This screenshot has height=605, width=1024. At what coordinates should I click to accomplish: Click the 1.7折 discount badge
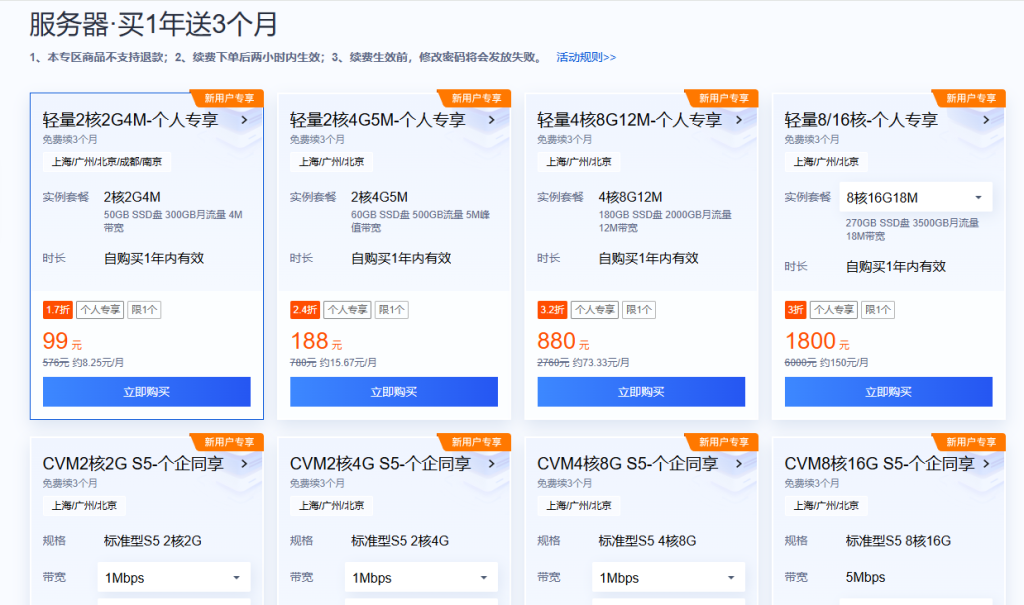click(x=57, y=310)
